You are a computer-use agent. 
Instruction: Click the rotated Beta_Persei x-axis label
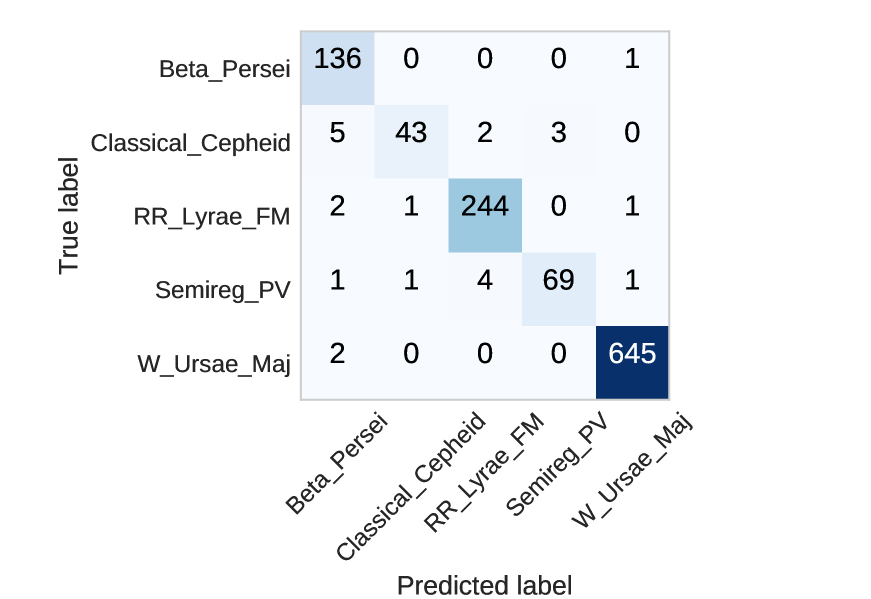coord(336,467)
